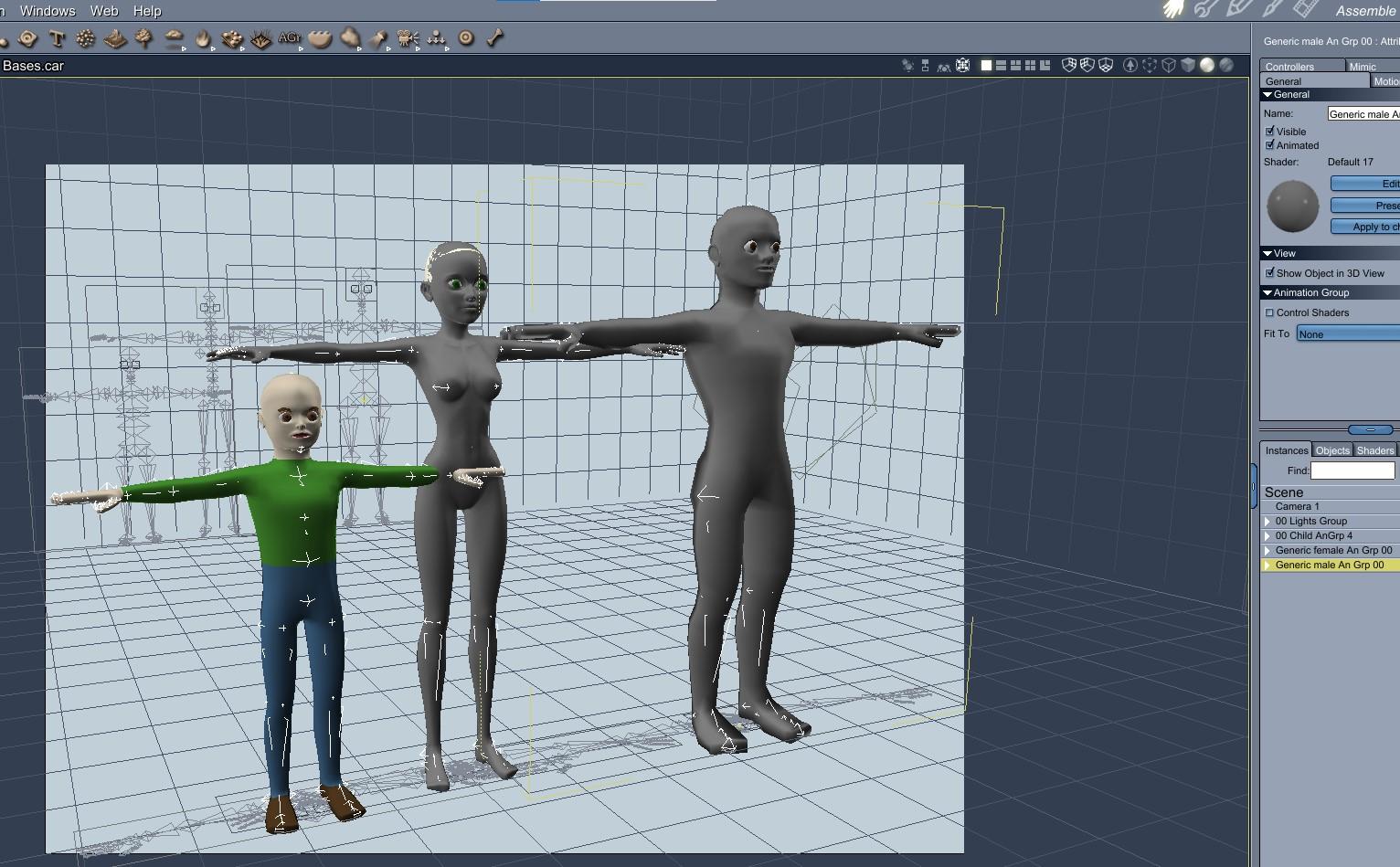The height and width of the screenshot is (867, 1400).
Task: Switch to the Shaders tab
Action: [1375, 450]
